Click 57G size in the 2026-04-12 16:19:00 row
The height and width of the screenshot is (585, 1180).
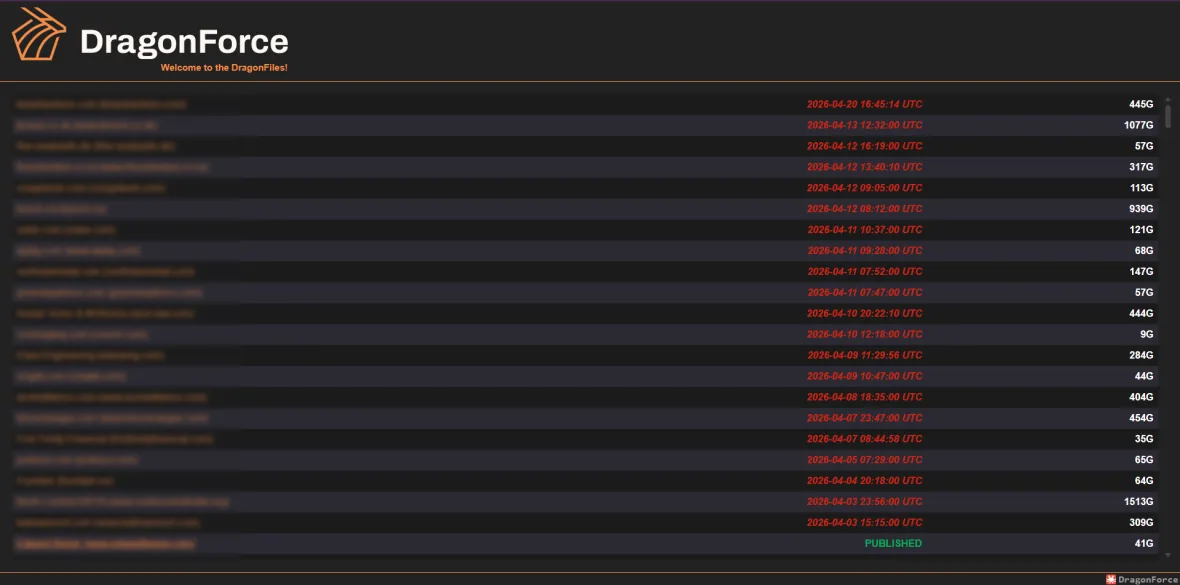click(1144, 146)
